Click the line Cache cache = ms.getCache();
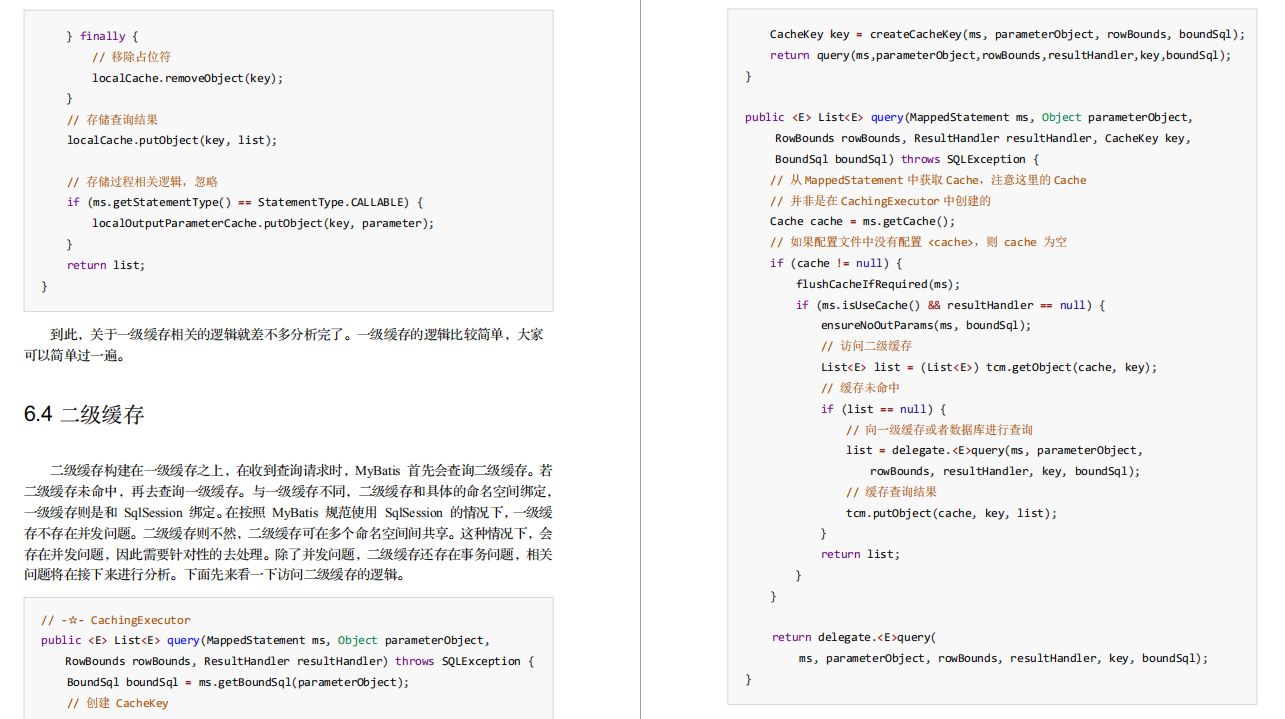1285x719 pixels. click(862, 221)
